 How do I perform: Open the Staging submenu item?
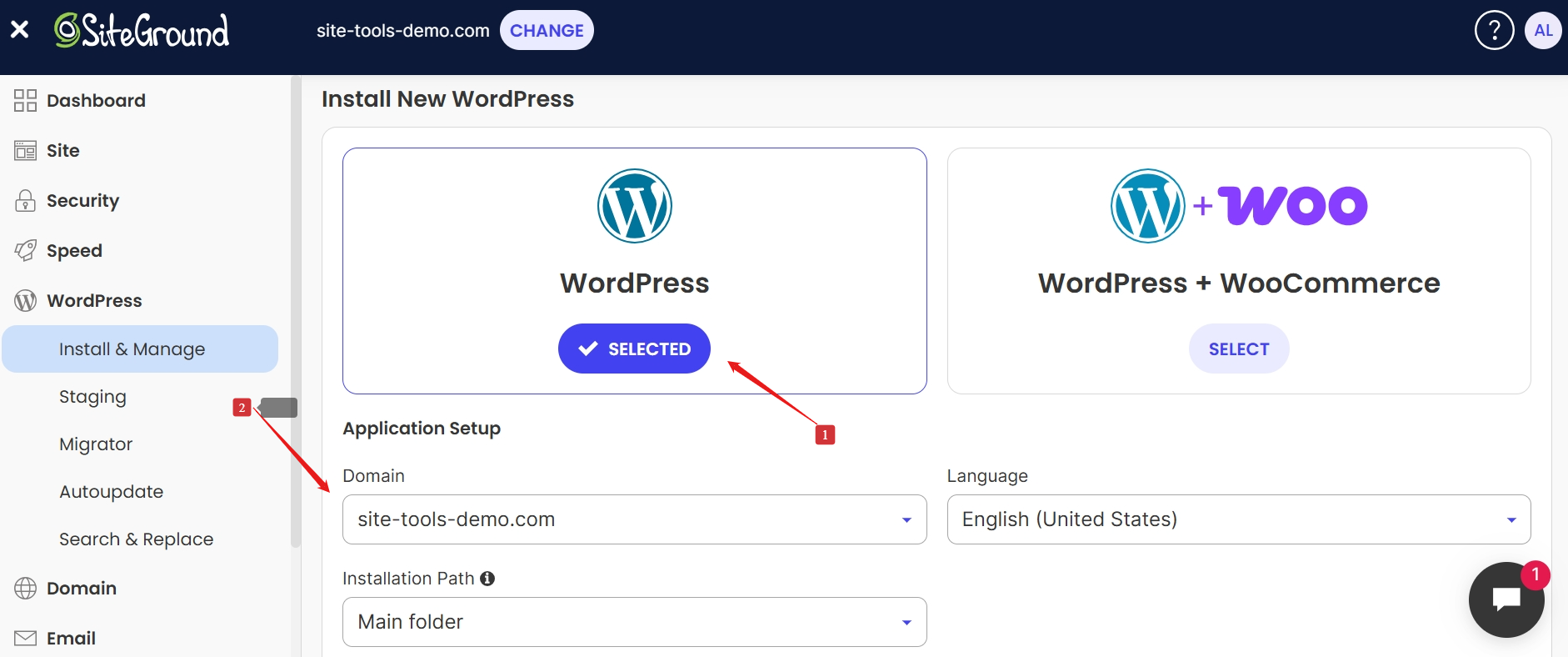(92, 397)
